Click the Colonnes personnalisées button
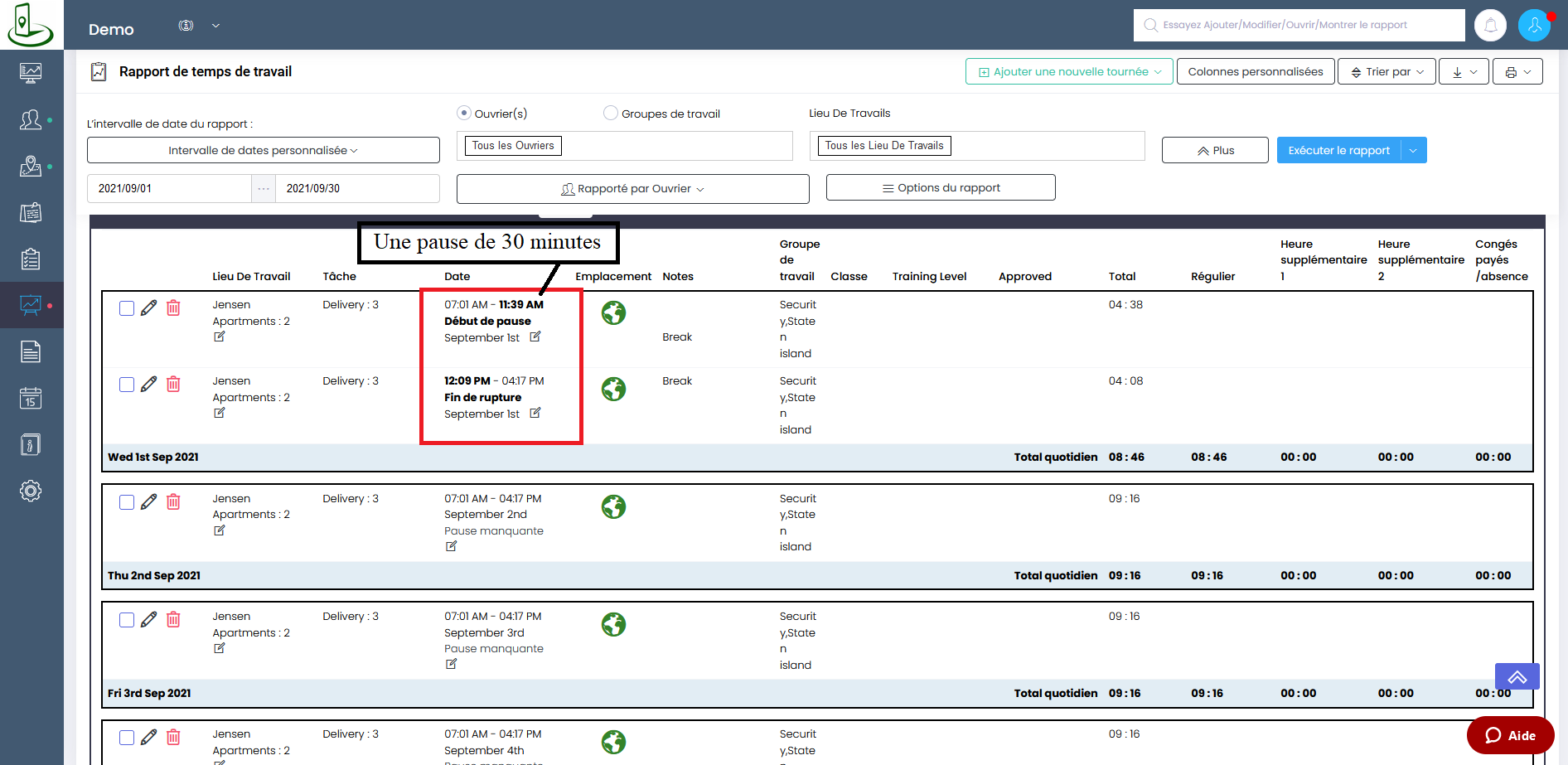This screenshot has height=765, width=1568. click(1255, 72)
